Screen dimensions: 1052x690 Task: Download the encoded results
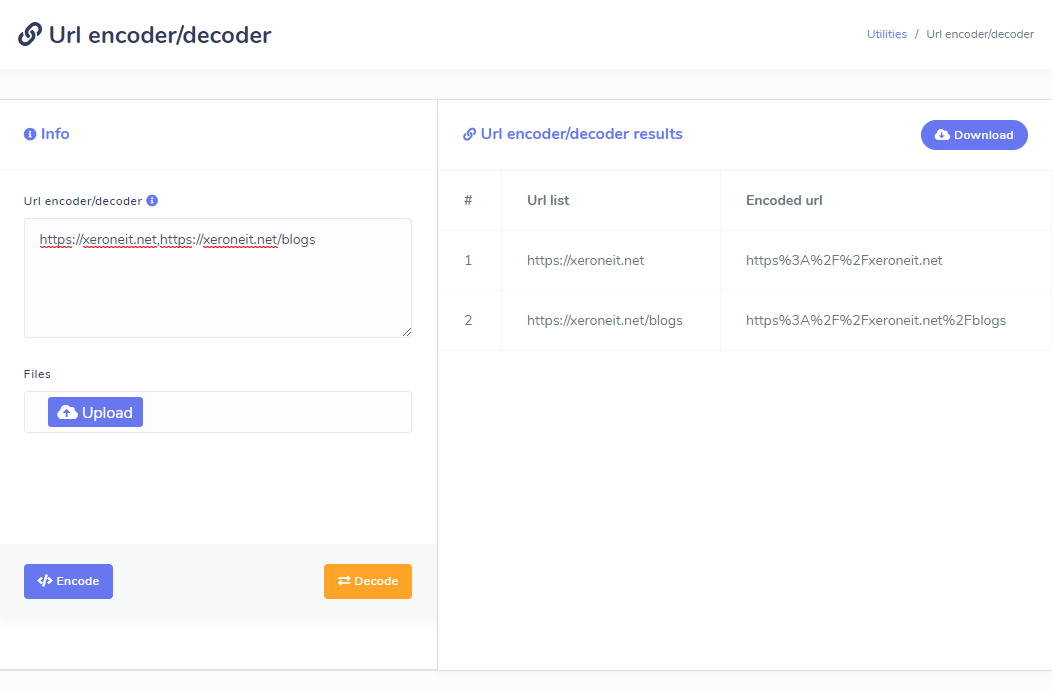pos(973,135)
